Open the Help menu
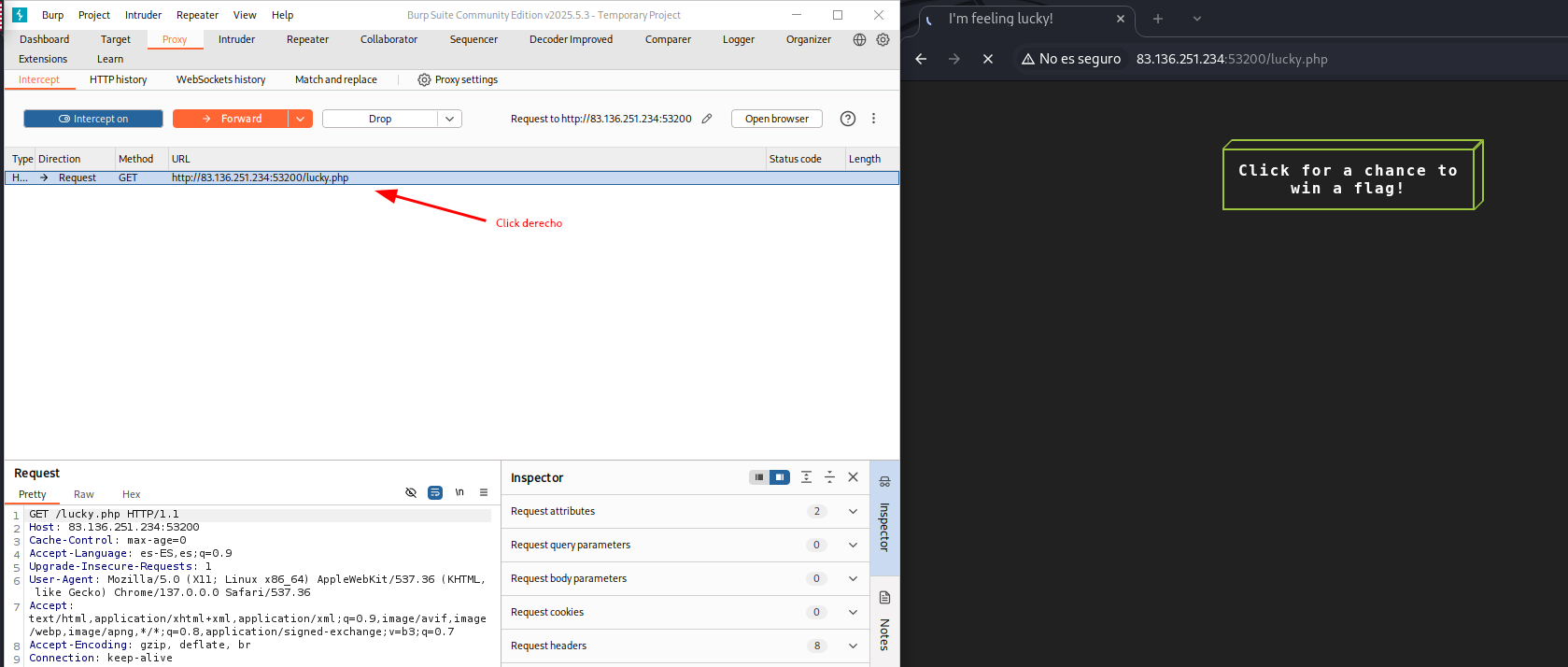The width and height of the screenshot is (1568, 667). pyautogui.click(x=283, y=15)
